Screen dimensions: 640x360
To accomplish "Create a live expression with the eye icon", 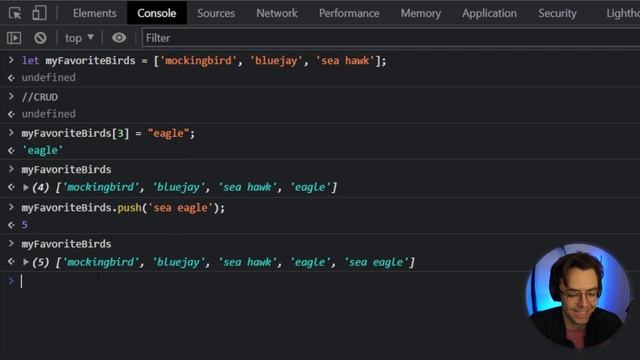I will coord(119,38).
